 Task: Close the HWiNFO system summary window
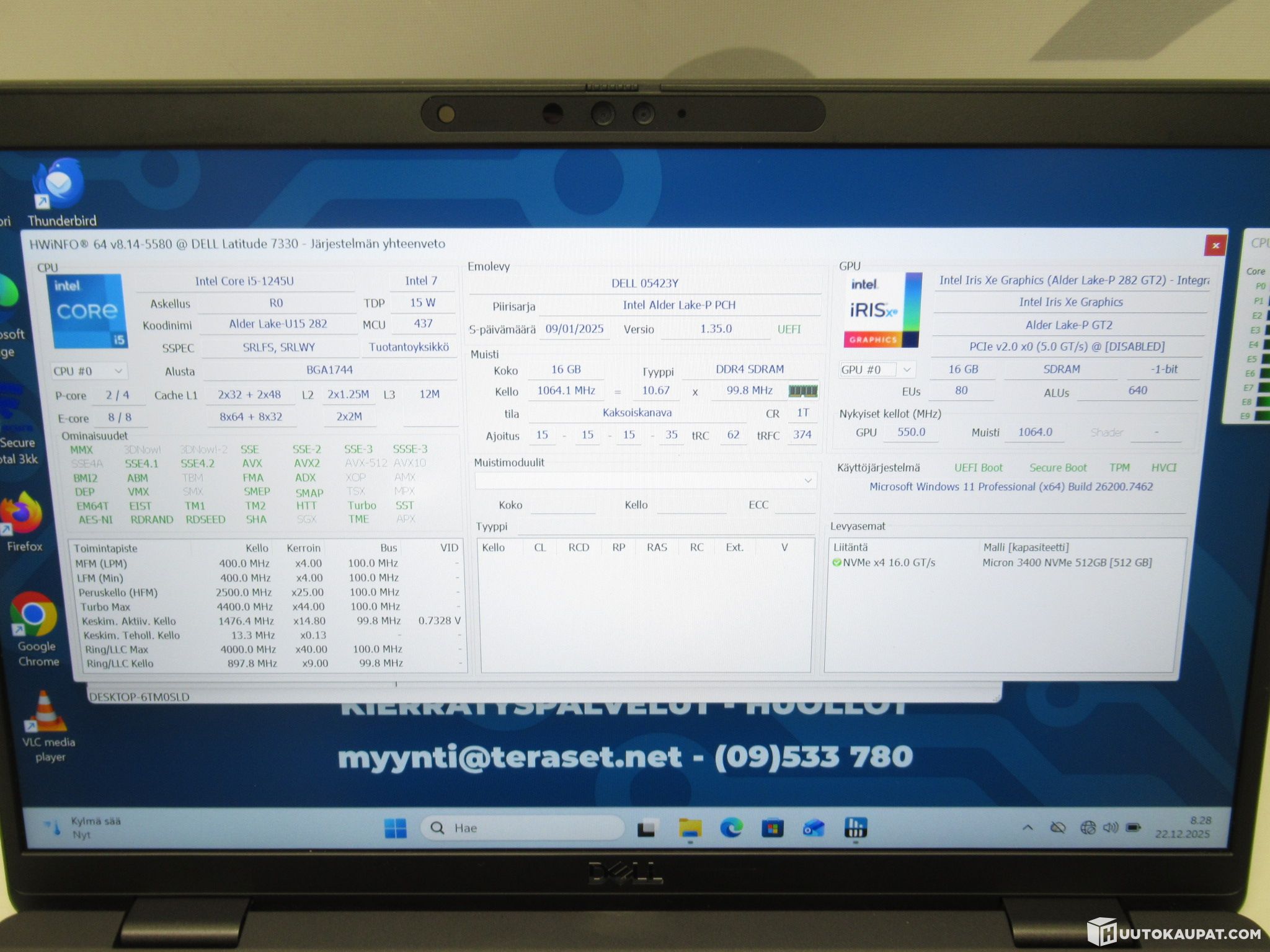tap(1215, 245)
